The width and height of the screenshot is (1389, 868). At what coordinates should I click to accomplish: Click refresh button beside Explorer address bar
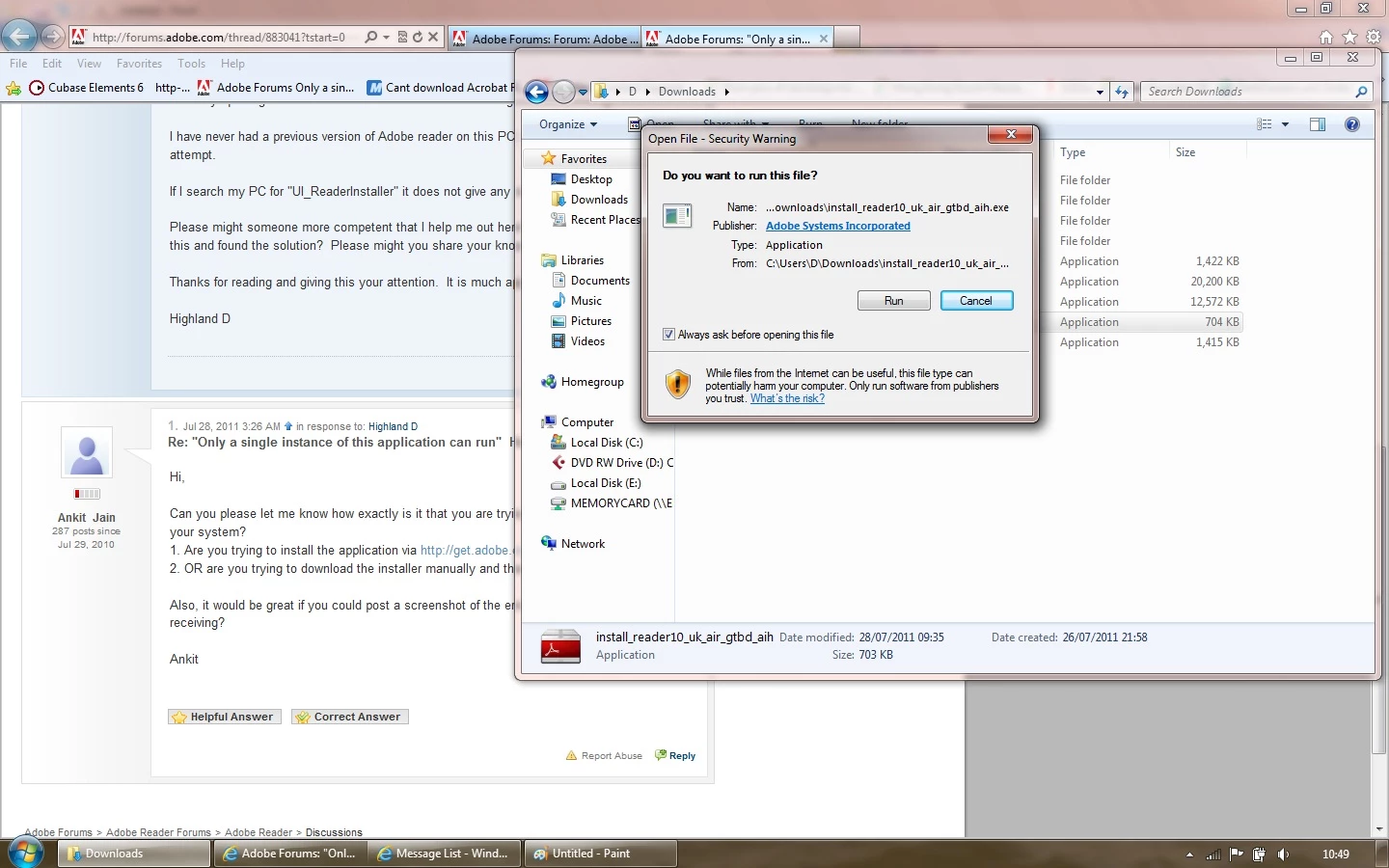click(1122, 92)
